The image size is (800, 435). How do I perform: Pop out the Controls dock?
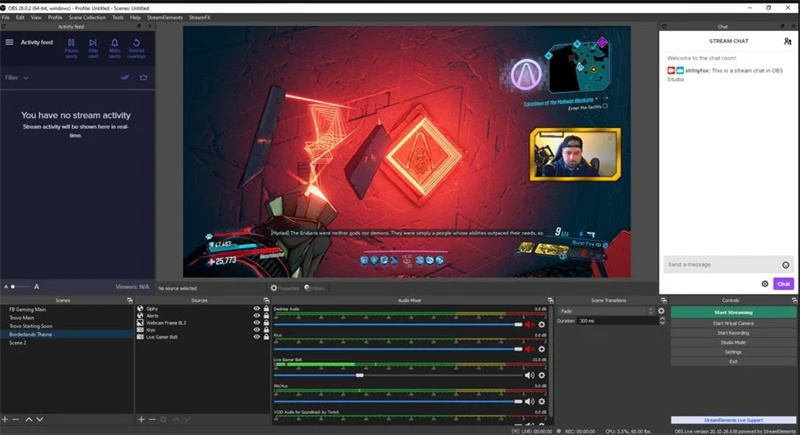click(794, 300)
